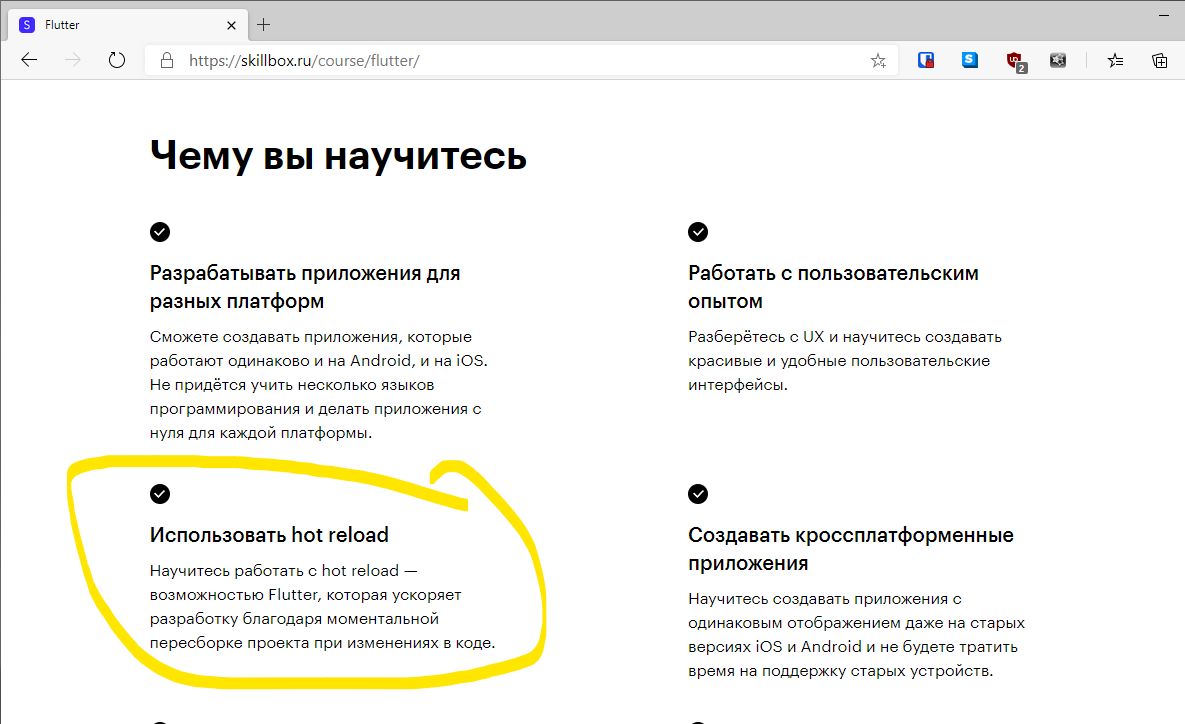The image size is (1185, 724).
Task: Open the favorites list button
Action: click(1115, 60)
